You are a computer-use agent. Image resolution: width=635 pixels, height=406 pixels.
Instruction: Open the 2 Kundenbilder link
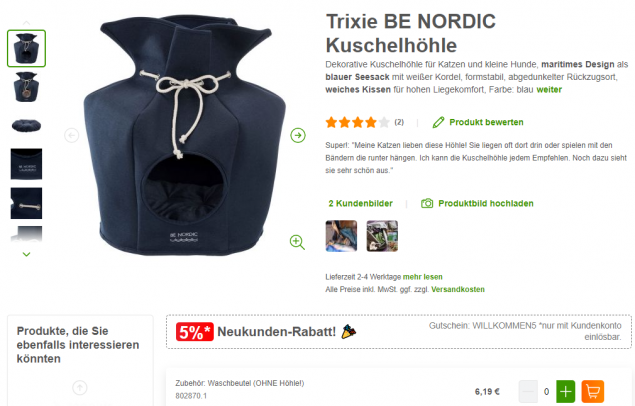tap(360, 204)
